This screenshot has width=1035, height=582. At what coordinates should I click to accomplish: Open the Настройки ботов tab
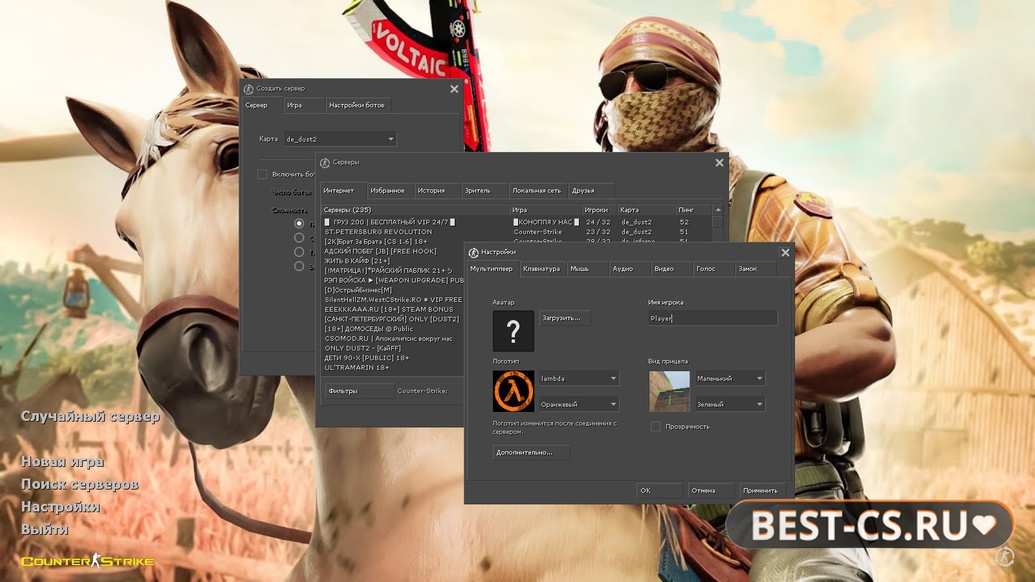(x=357, y=105)
